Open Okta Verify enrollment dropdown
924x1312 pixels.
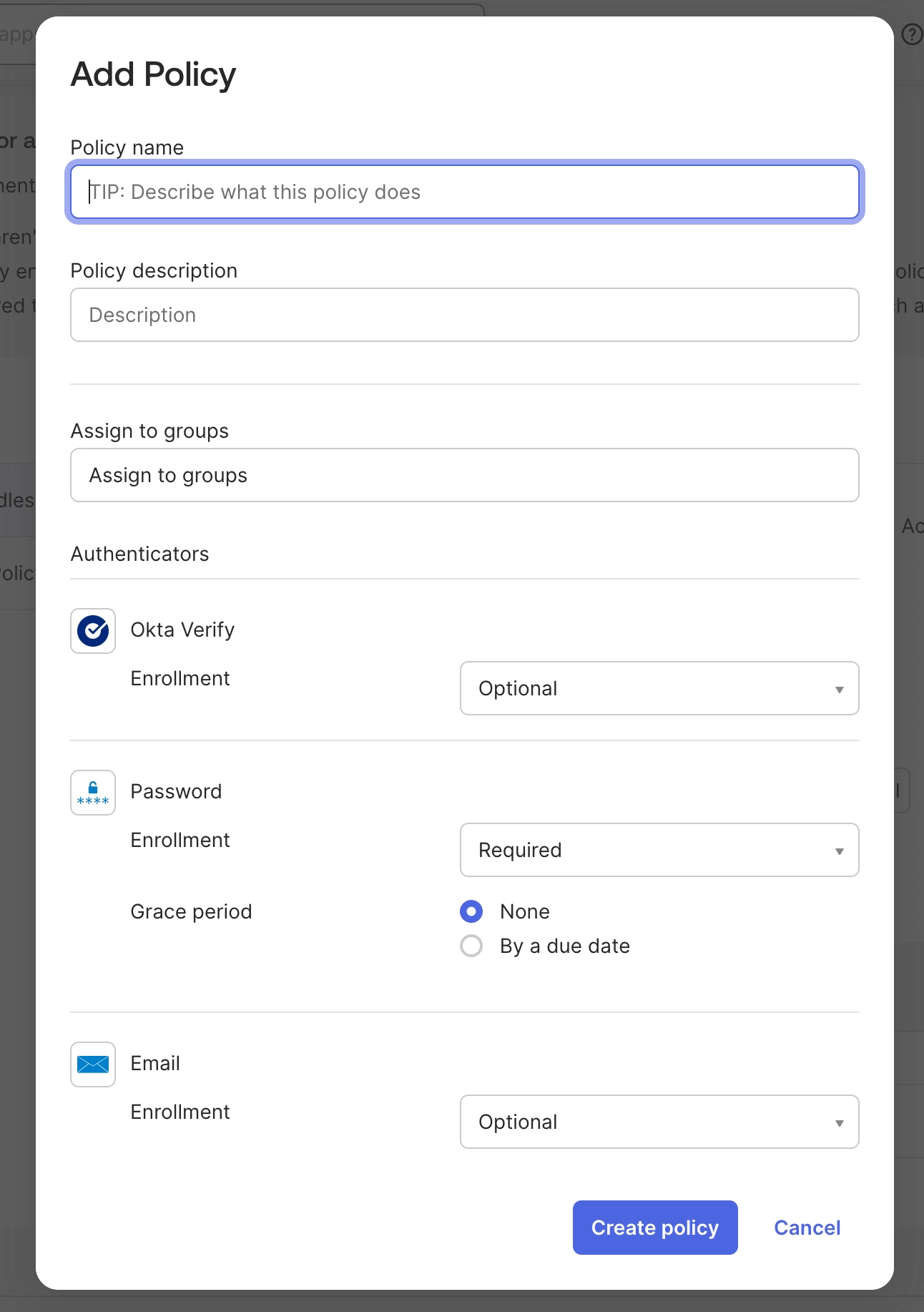[659, 688]
